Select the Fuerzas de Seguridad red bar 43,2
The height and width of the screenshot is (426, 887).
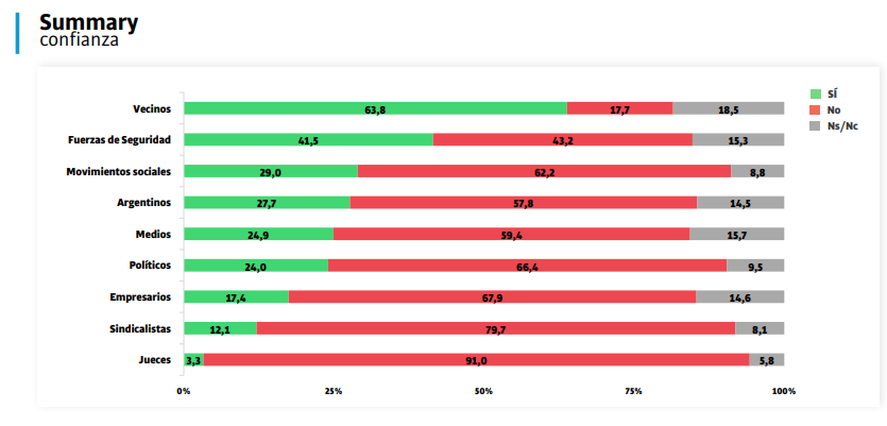click(x=563, y=140)
